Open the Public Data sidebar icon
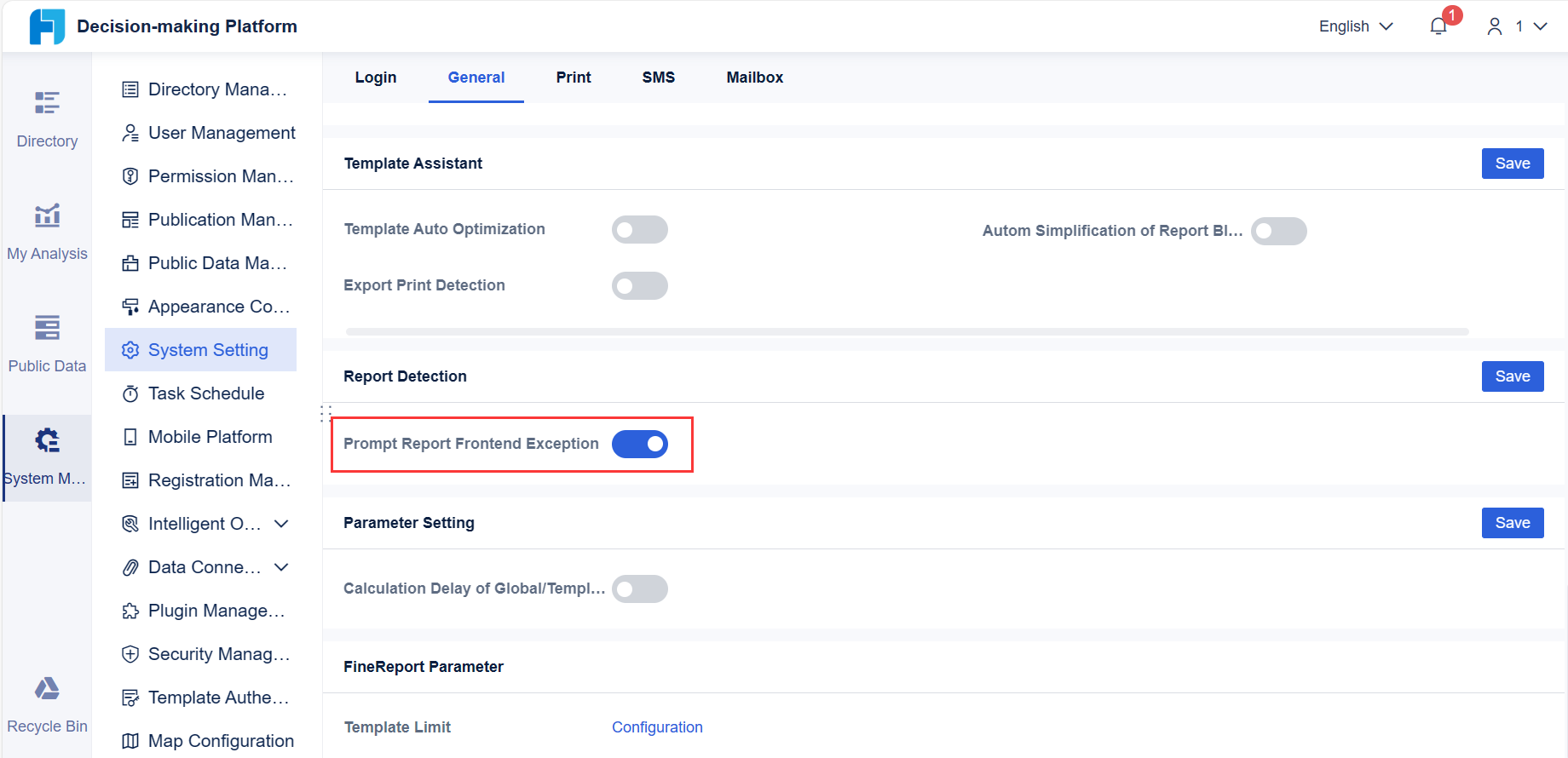 (x=47, y=328)
